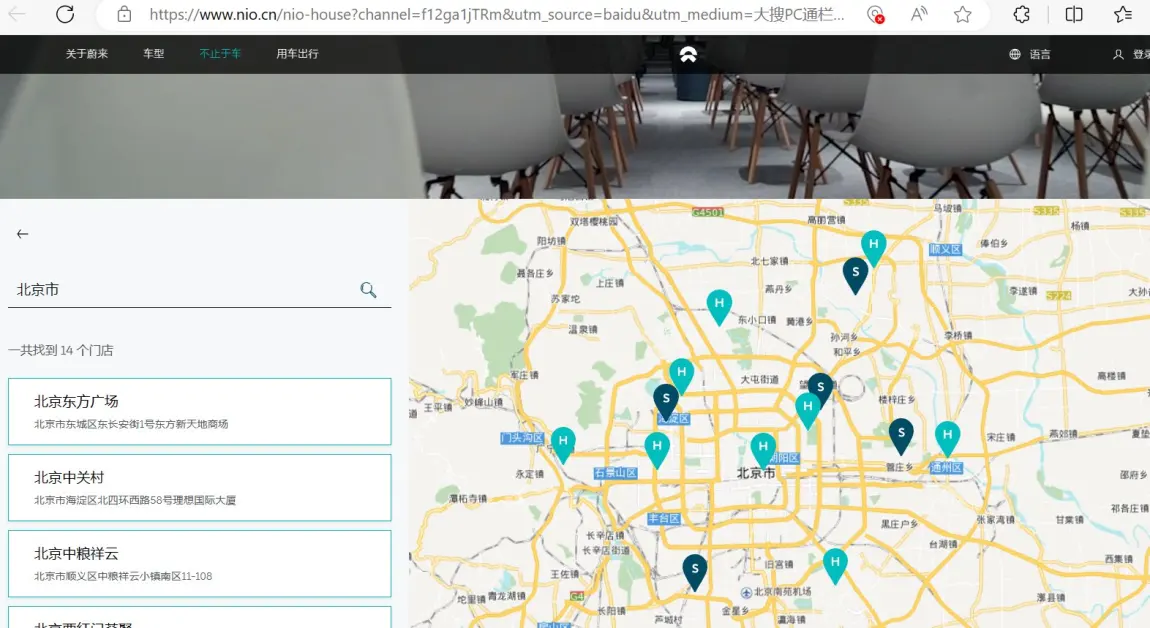Open the 北京中粮祥云 store card
This screenshot has height=628, width=1150.
click(199, 563)
